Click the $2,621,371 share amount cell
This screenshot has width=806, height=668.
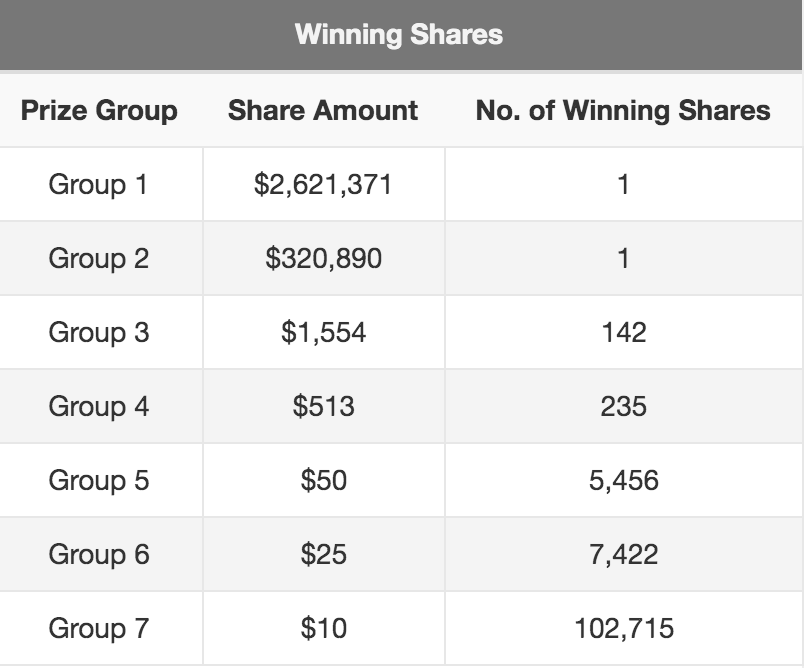pos(323,184)
